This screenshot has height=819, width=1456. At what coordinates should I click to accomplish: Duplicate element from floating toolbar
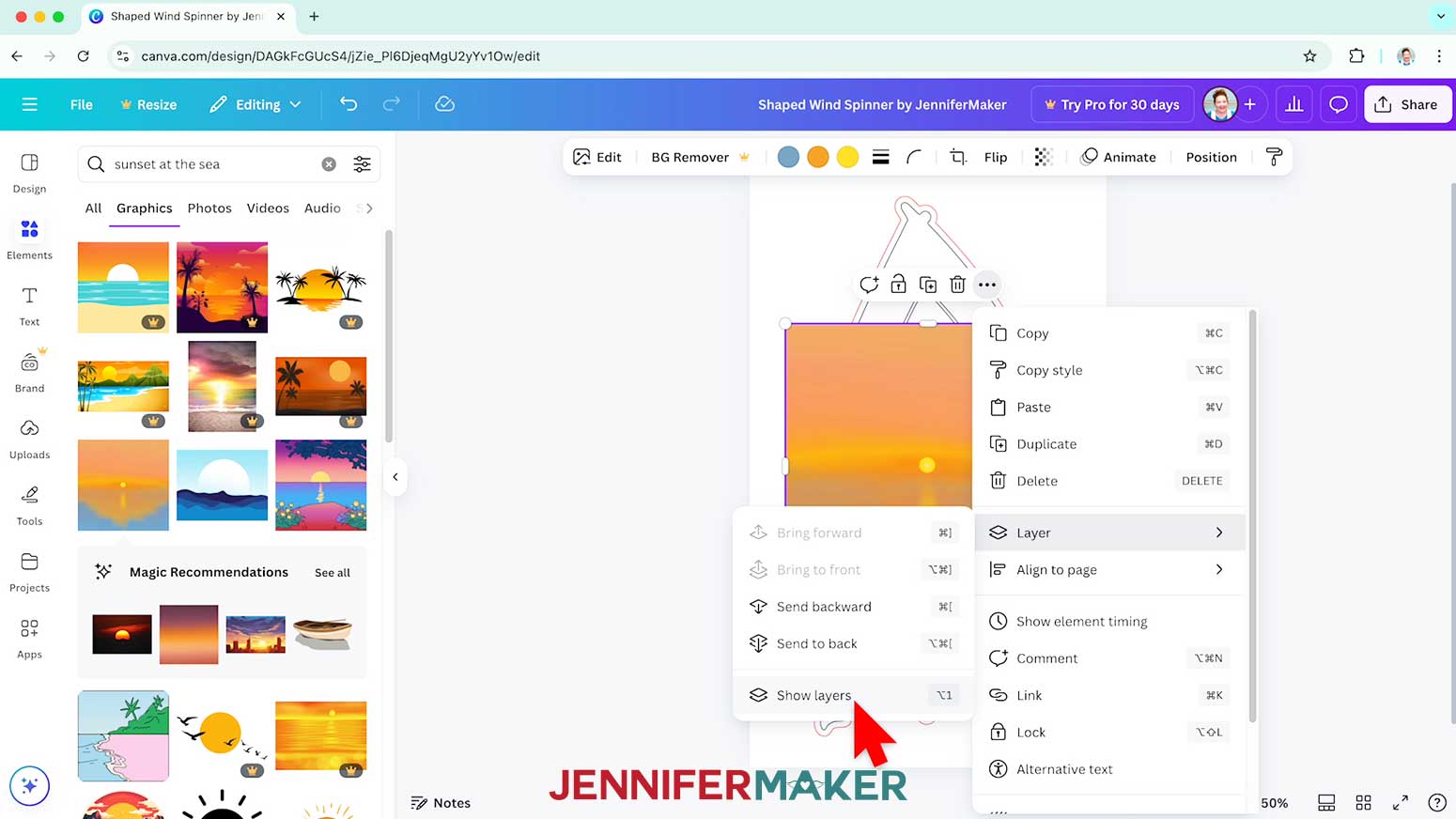(x=928, y=285)
